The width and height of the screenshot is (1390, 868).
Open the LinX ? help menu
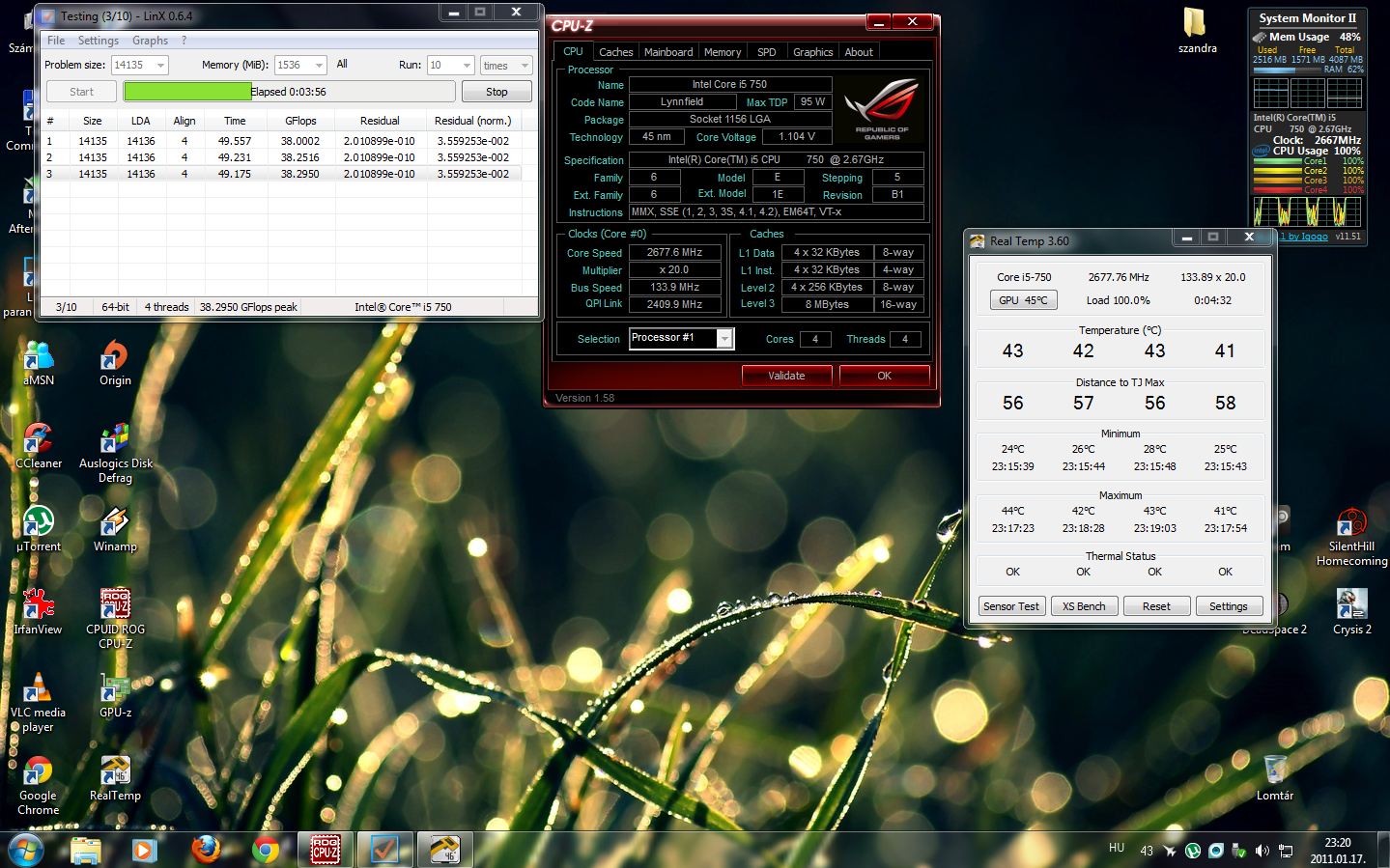pos(184,41)
